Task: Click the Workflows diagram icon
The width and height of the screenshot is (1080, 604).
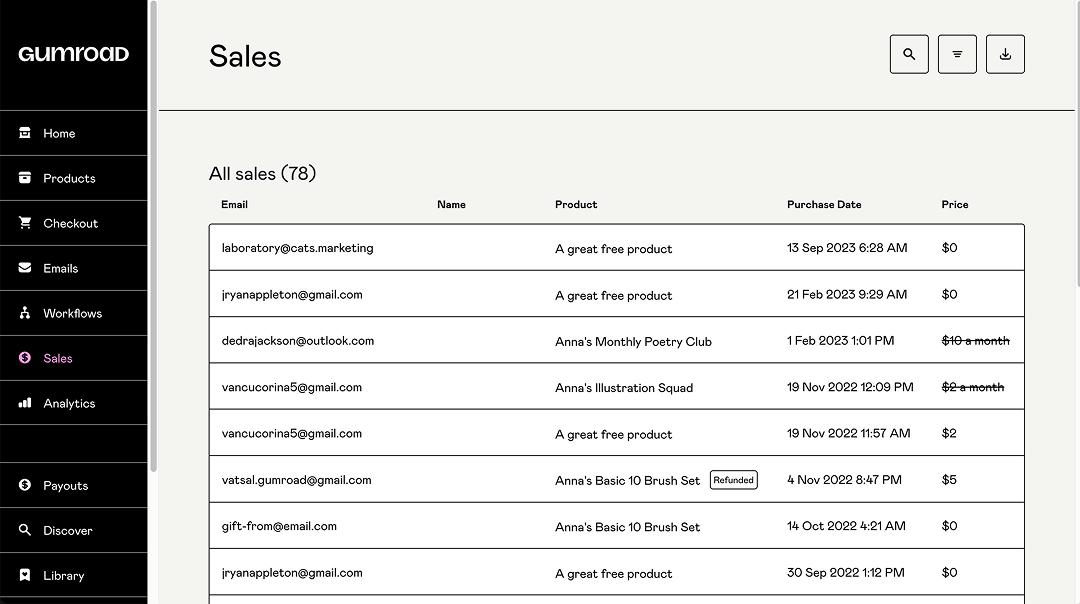Action: coord(25,313)
